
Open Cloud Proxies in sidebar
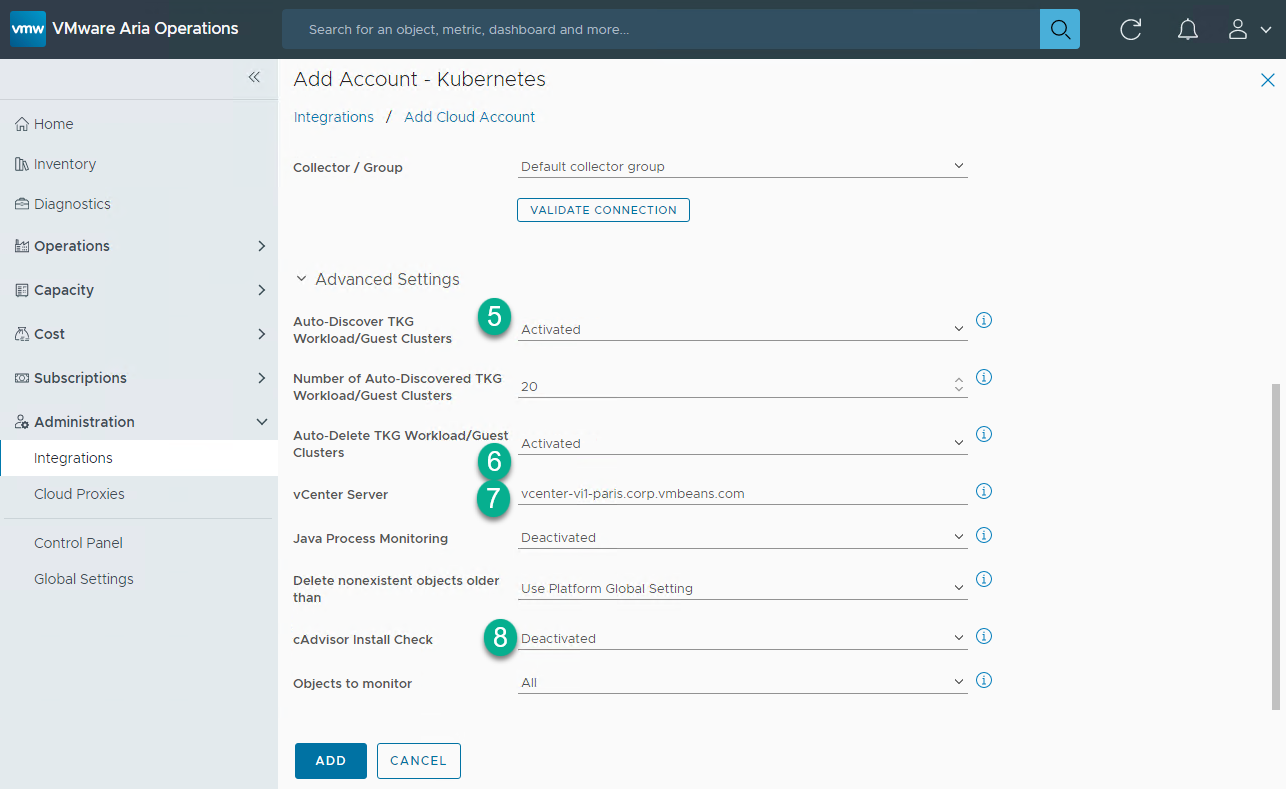pos(79,494)
